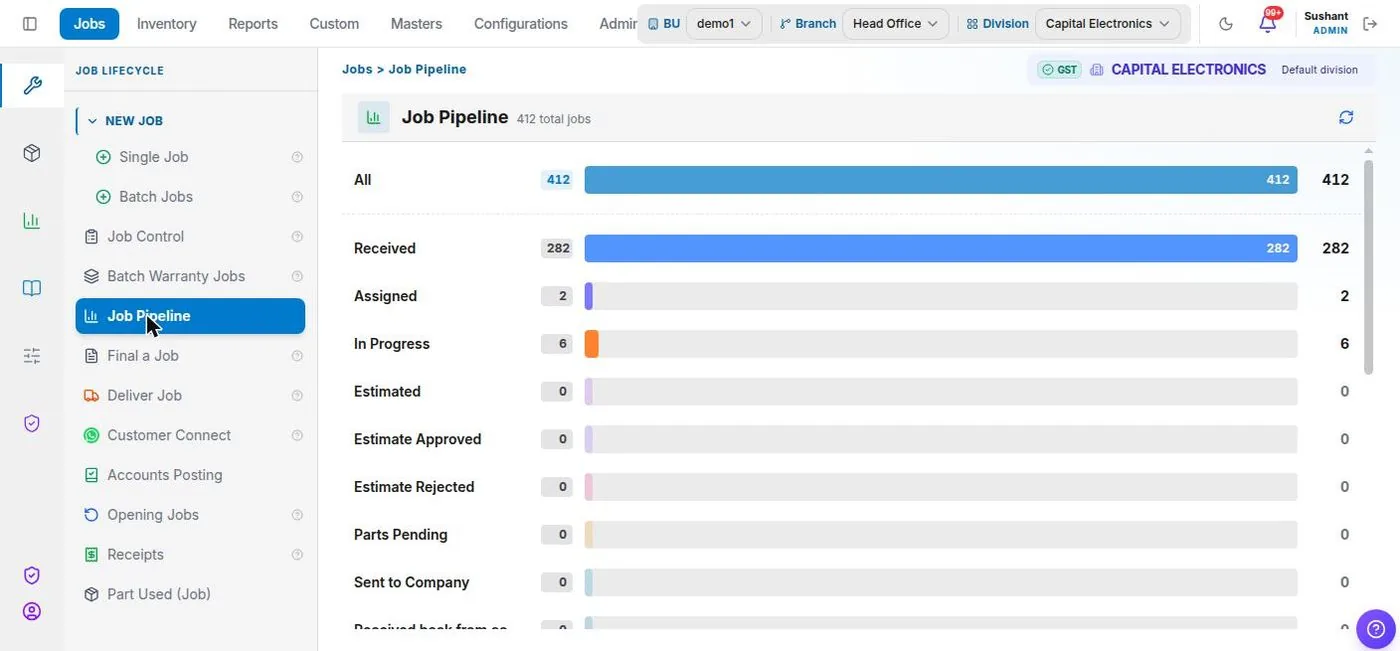Open the Custom top menu
Viewport: 1400px width, 651px height.
(334, 24)
